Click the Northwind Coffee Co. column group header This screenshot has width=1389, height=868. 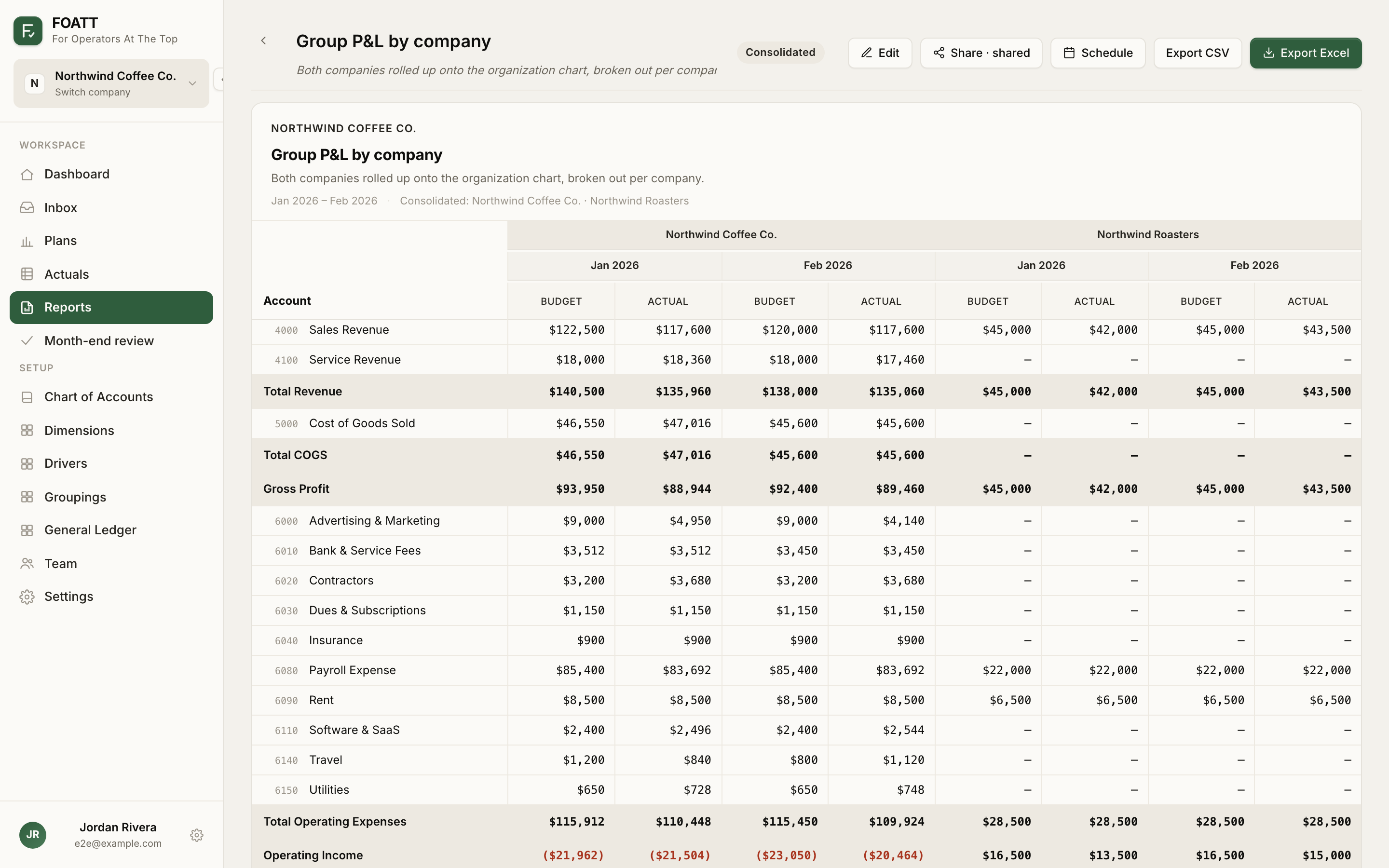pyautogui.click(x=721, y=235)
